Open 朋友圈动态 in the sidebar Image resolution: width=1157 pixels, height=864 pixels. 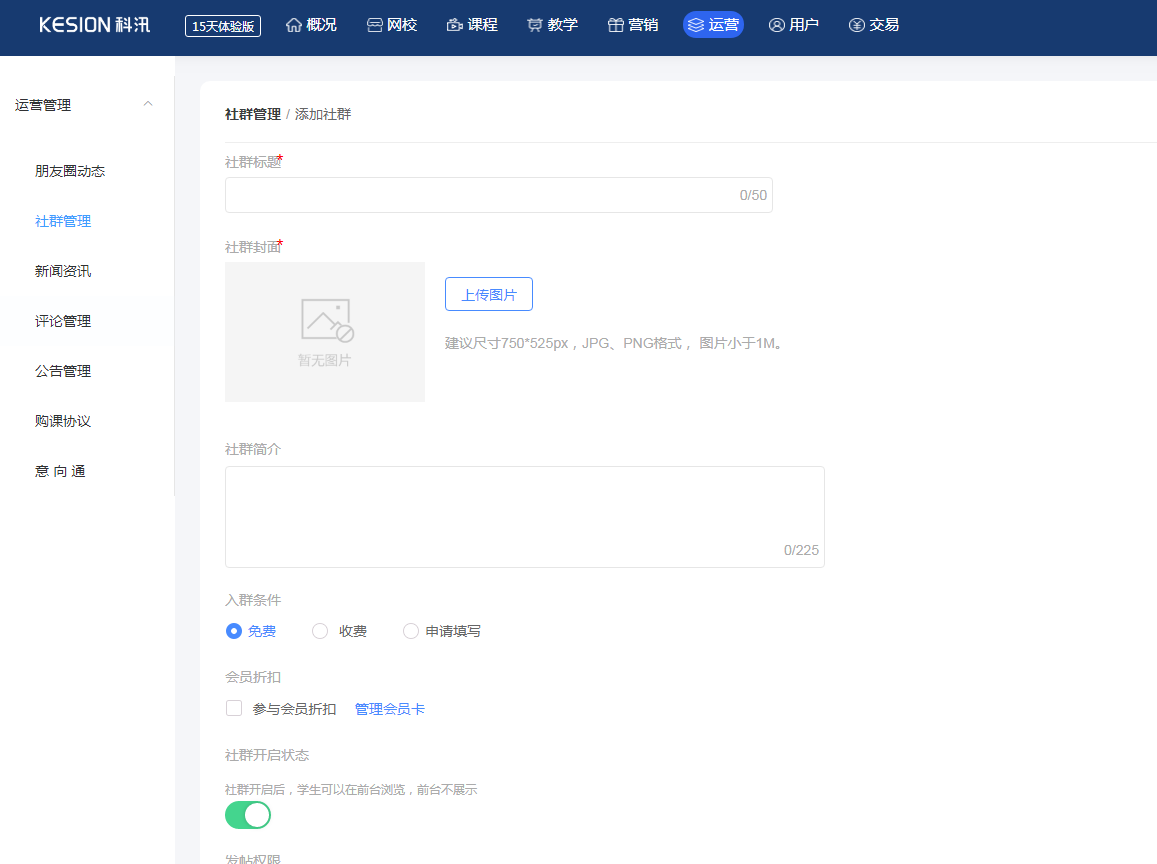[x=70, y=171]
